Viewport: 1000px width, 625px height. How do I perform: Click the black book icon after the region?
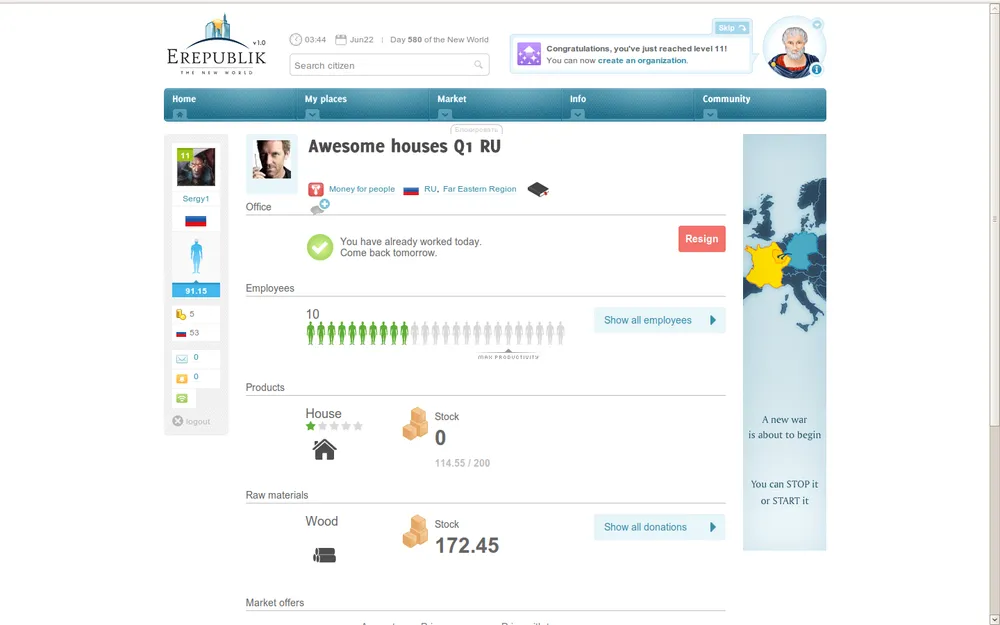538,189
